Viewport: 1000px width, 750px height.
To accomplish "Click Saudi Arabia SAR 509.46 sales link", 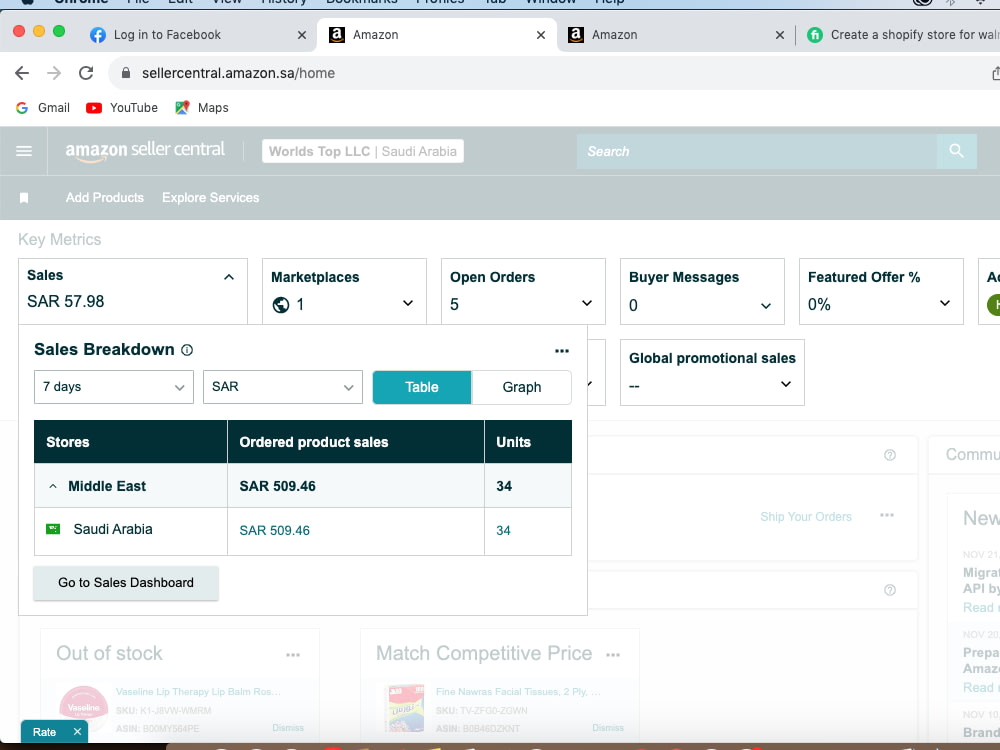I will 274,531.
